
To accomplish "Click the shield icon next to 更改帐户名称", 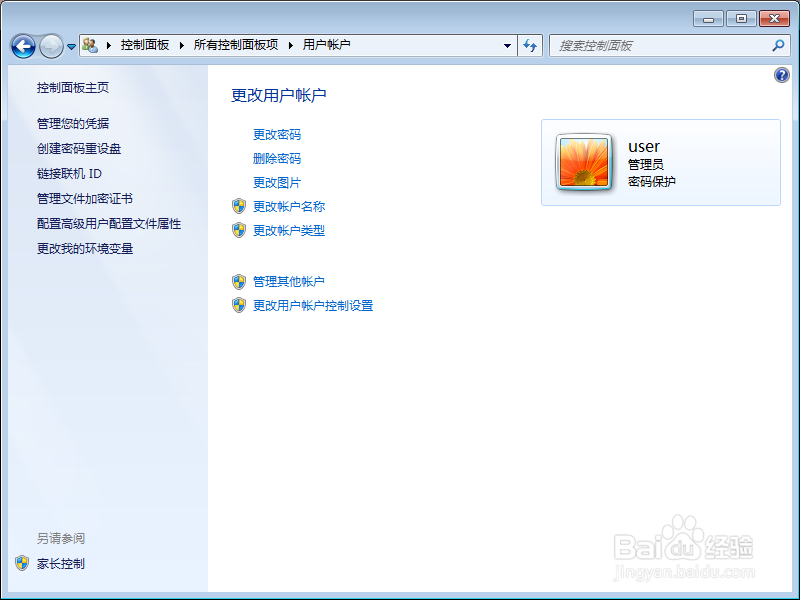I will (239, 206).
